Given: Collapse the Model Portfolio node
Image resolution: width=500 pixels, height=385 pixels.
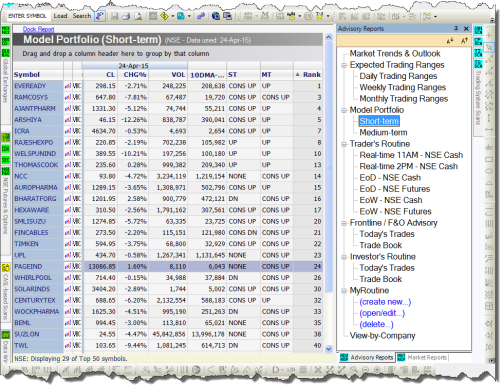Looking at the screenshot, I should [344, 110].
